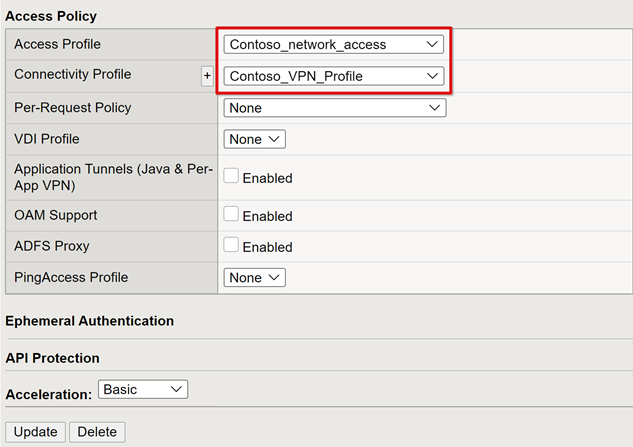Screen dimensions: 633x447
Task: Open the Per-Request Policy dropdown
Action: coord(334,107)
